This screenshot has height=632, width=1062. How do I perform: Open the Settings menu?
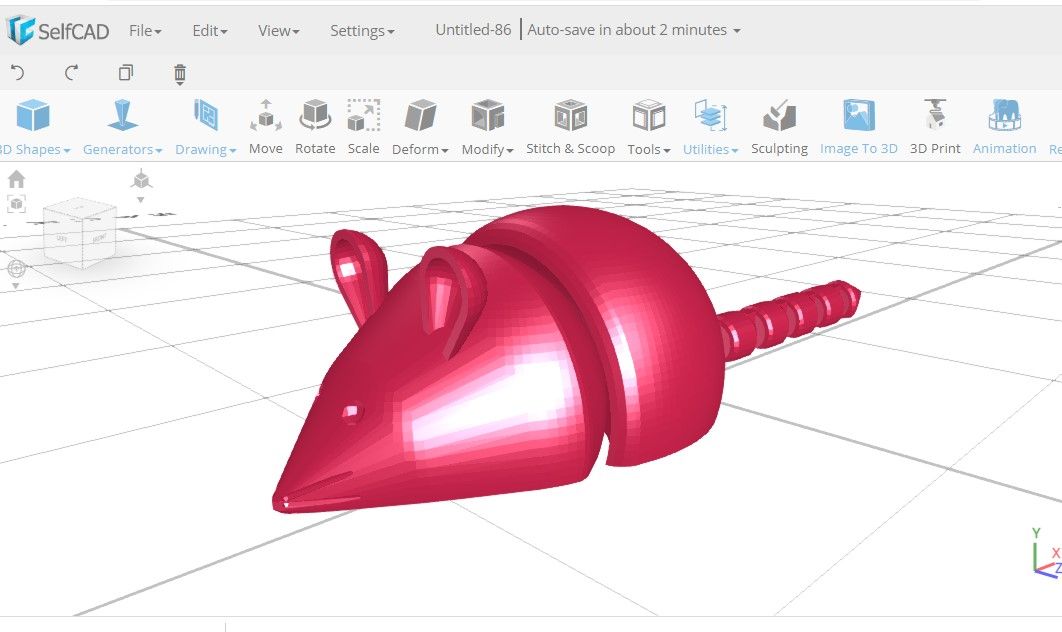pos(362,30)
